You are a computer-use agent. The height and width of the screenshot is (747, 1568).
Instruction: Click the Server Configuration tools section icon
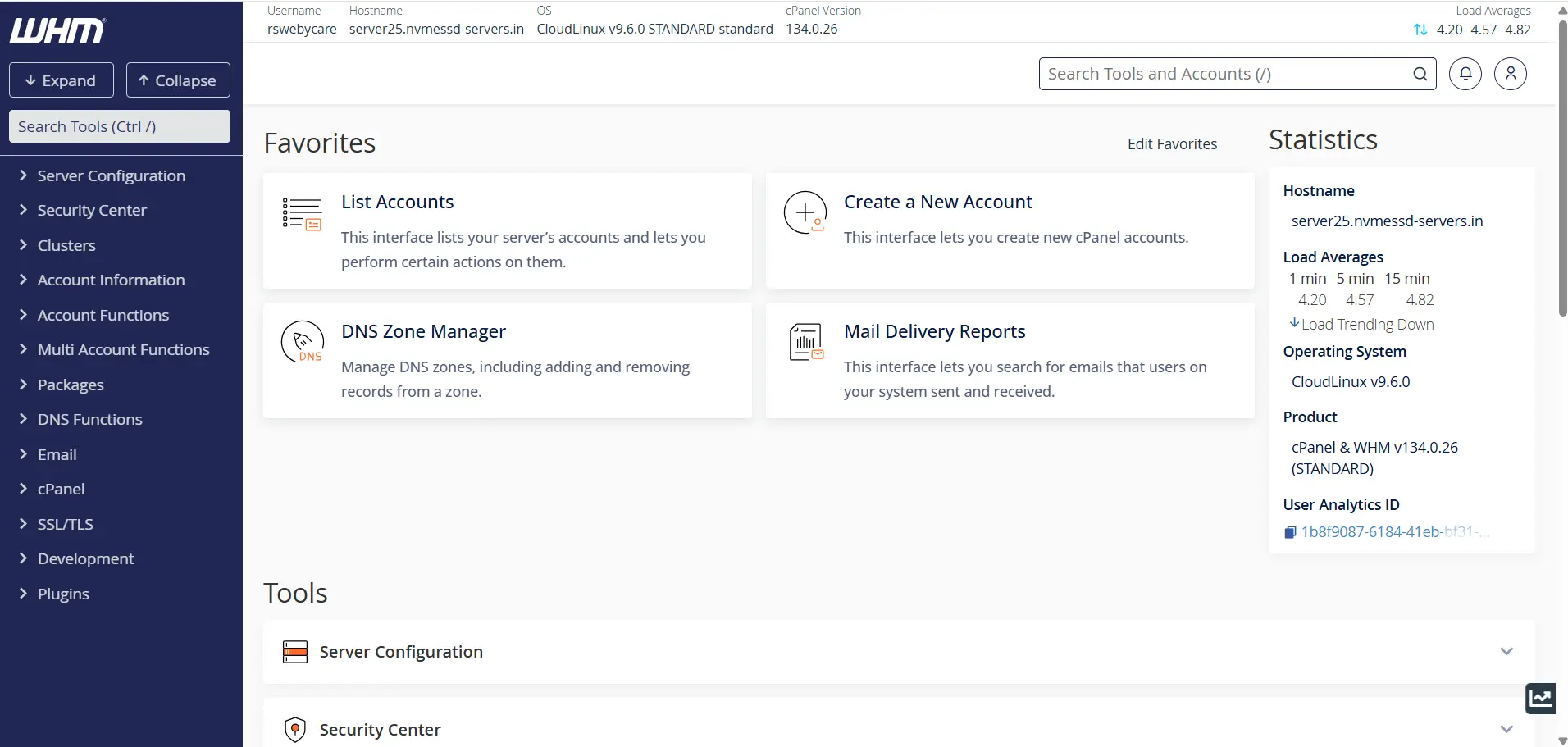tap(295, 652)
